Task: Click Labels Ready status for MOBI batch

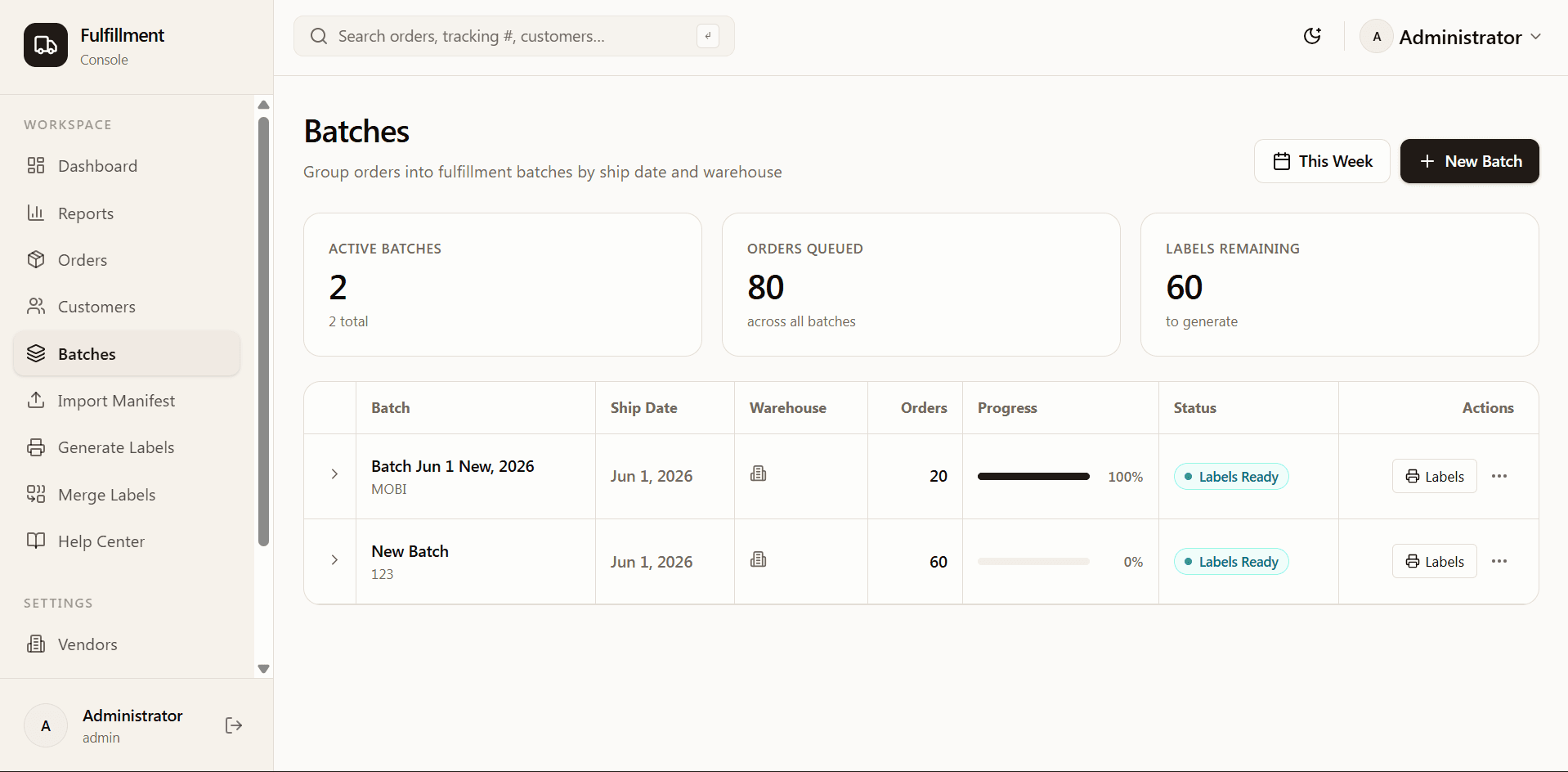Action: tap(1231, 477)
